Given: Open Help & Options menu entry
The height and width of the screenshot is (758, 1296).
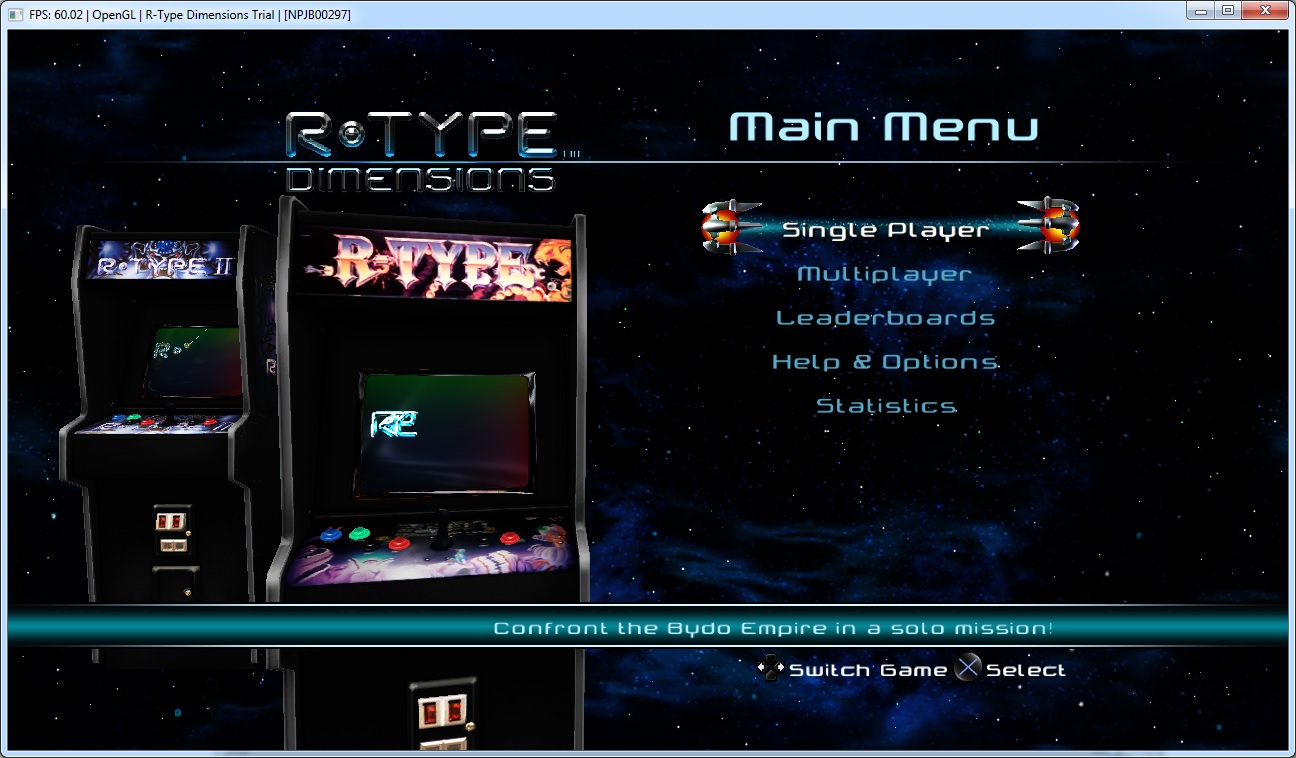Looking at the screenshot, I should tap(885, 362).
